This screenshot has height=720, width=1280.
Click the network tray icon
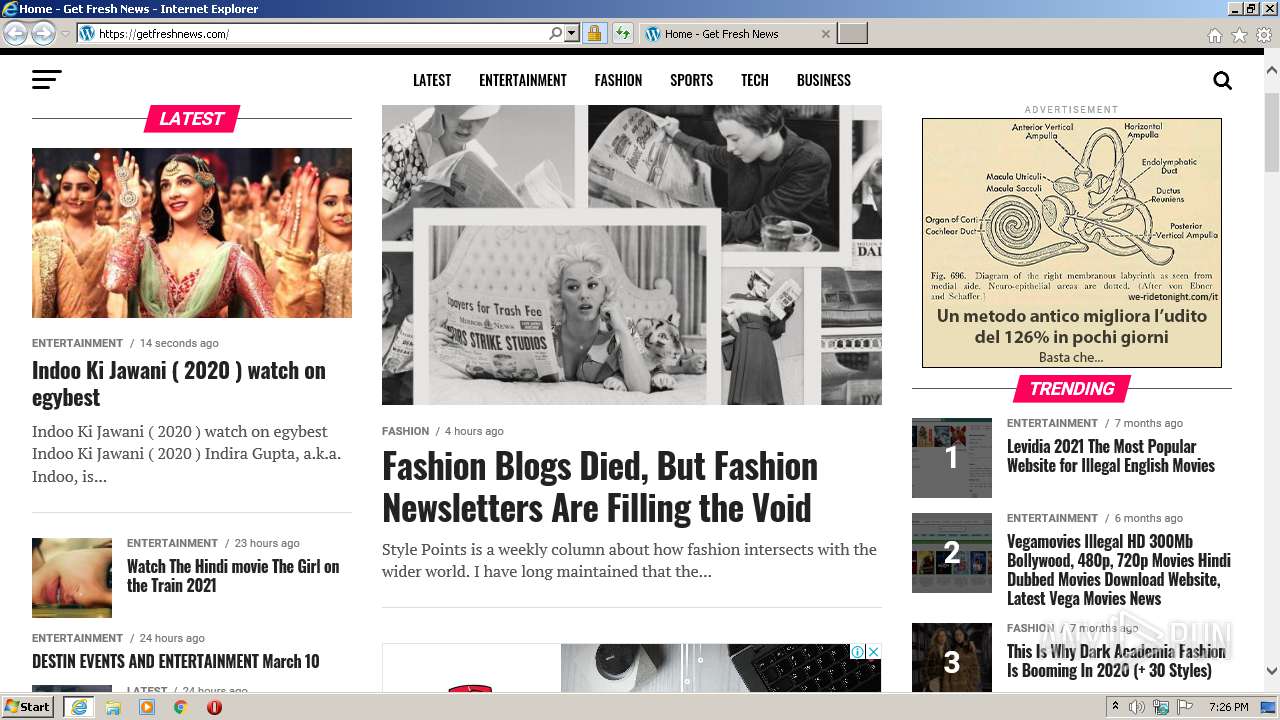[x=1161, y=707]
